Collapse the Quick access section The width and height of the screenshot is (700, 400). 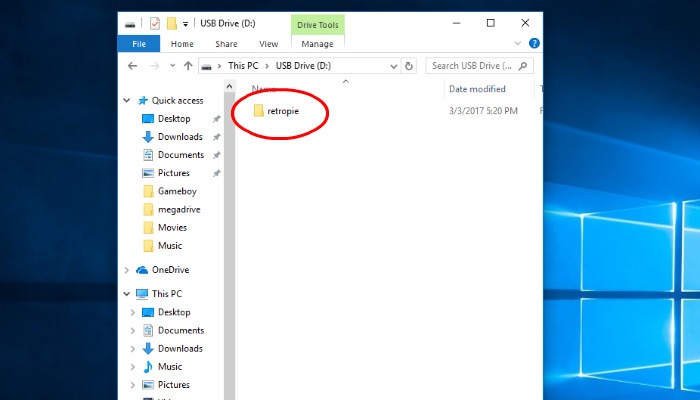[x=126, y=100]
